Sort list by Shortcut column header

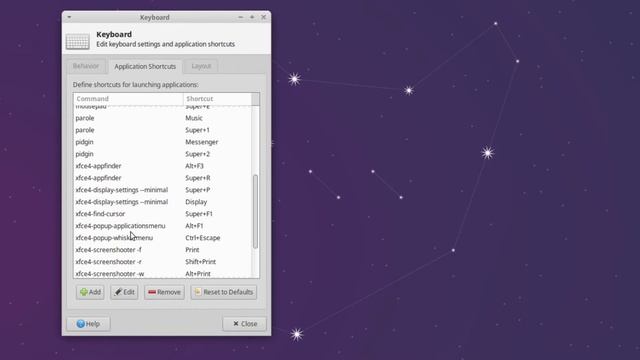tap(217, 99)
